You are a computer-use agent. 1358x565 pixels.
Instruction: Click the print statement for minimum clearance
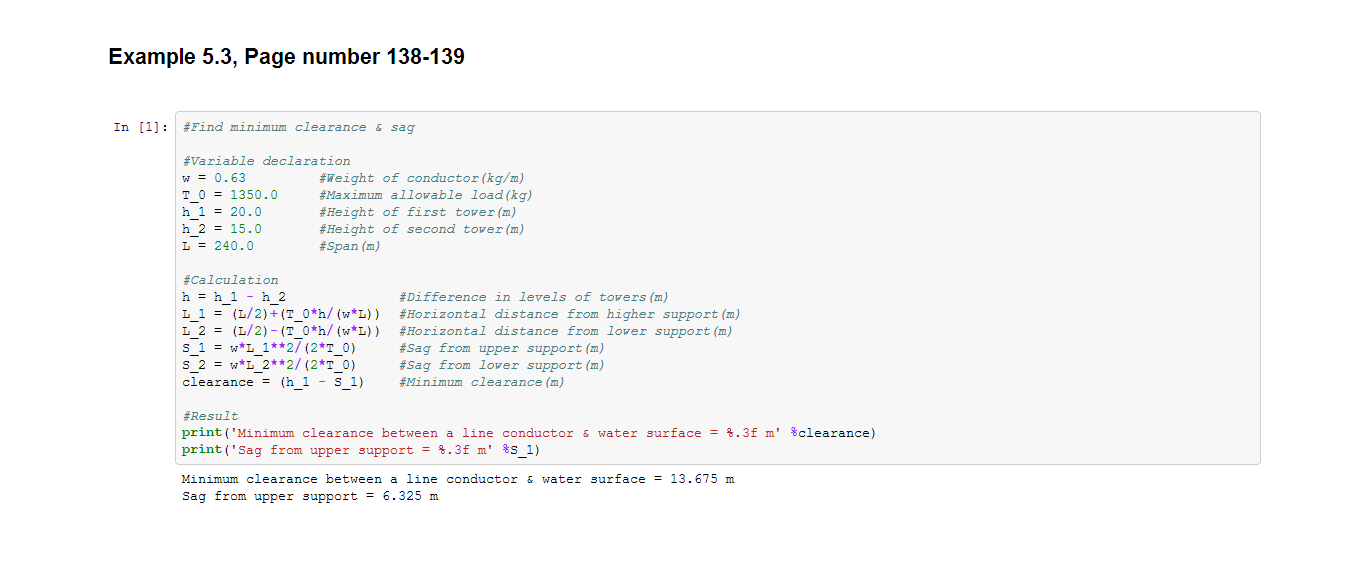coord(528,433)
